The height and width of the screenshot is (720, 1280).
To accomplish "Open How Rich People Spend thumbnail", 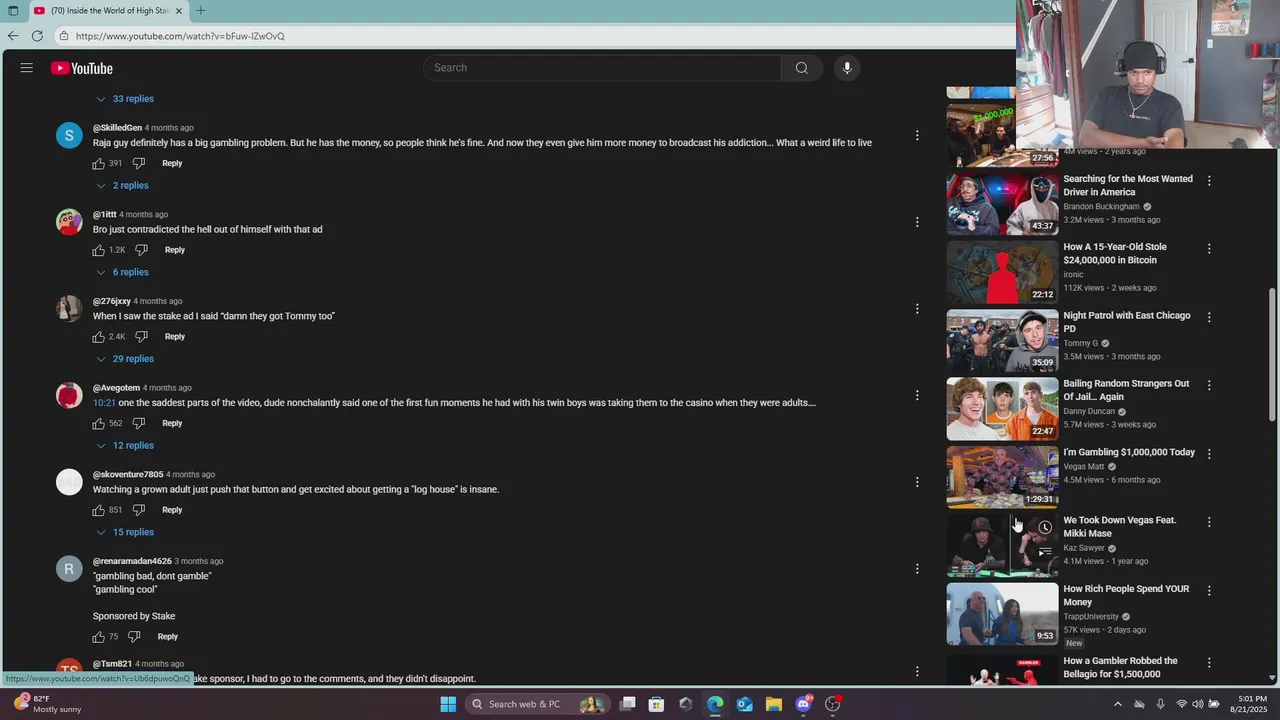I will click(1002, 614).
